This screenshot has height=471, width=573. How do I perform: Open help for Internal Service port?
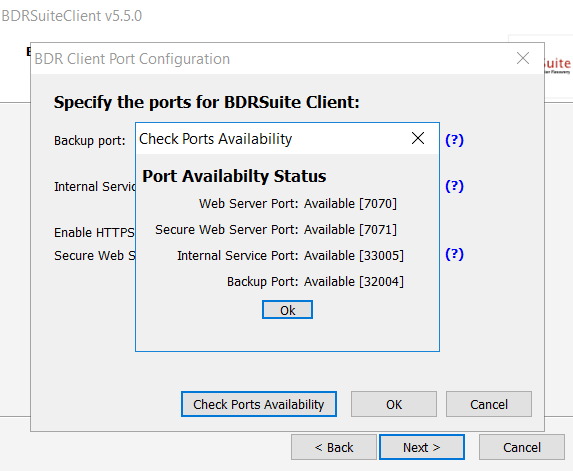click(454, 186)
